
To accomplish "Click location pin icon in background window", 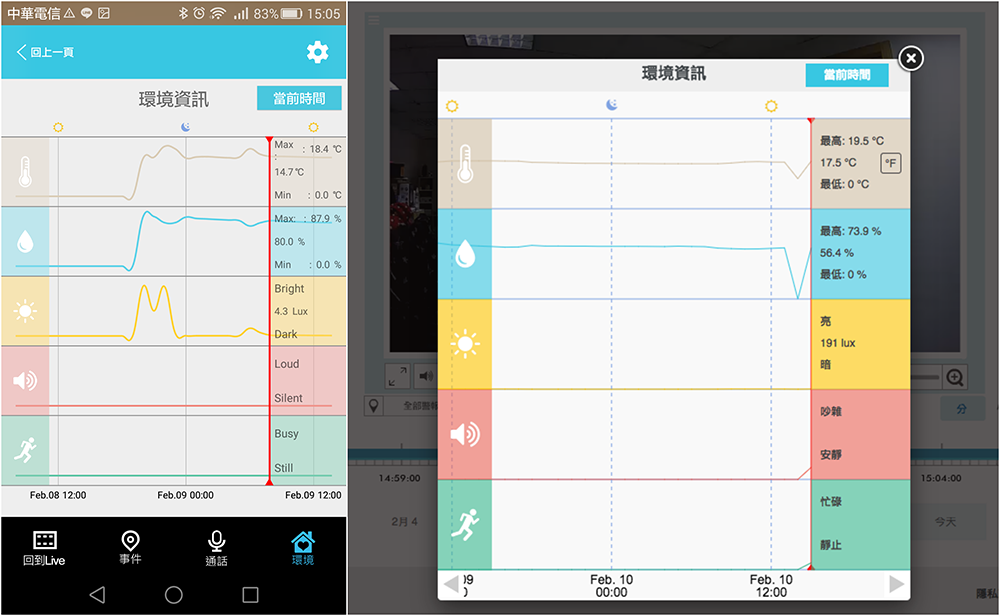I will pyautogui.click(x=374, y=406).
